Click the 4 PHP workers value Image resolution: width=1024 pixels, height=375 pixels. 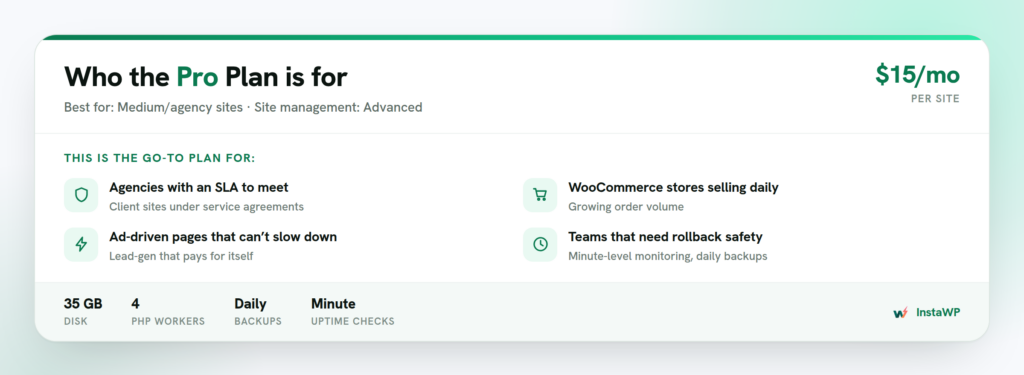tap(135, 304)
